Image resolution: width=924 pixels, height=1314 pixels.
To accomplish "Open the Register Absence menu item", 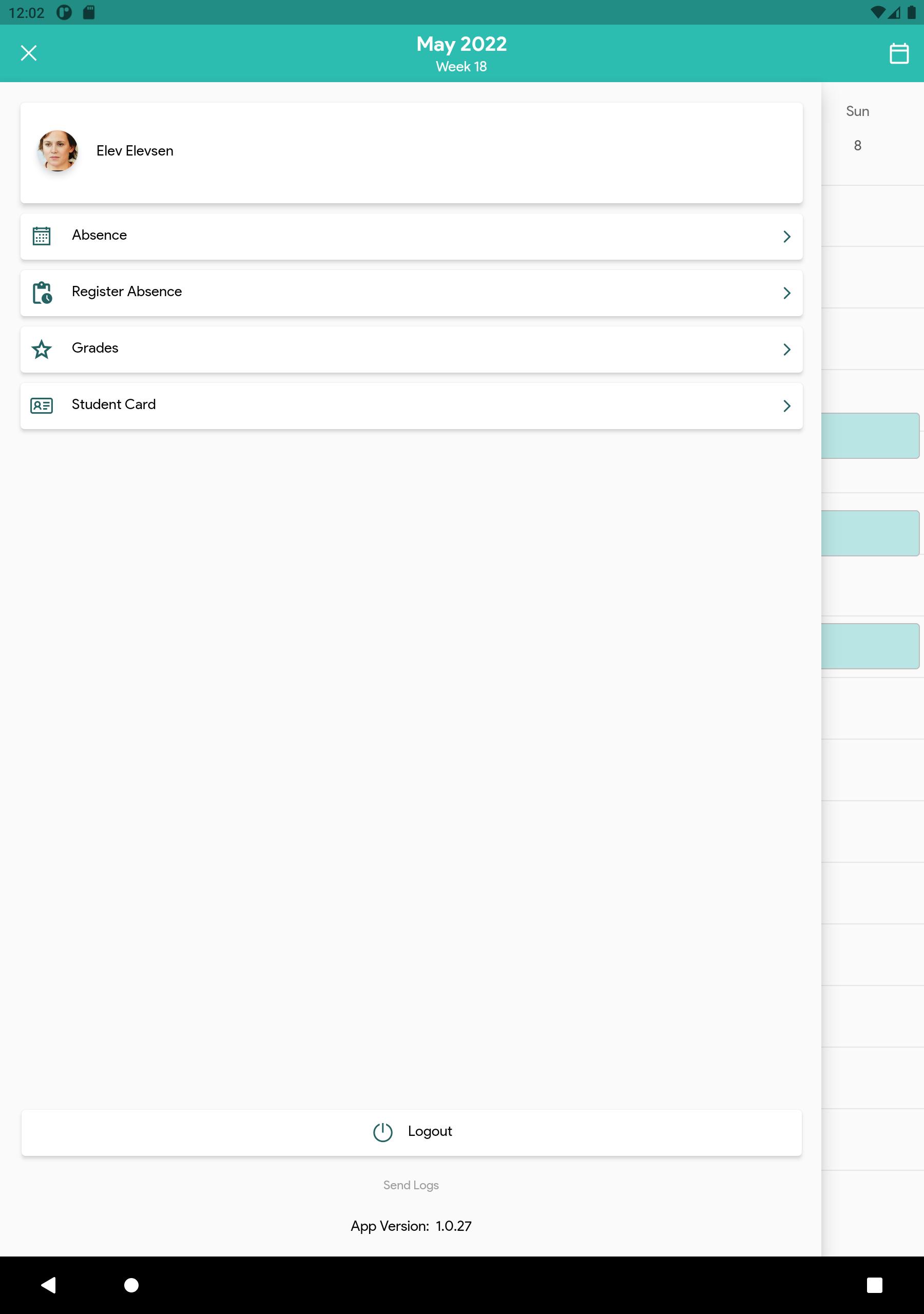I will (411, 293).
